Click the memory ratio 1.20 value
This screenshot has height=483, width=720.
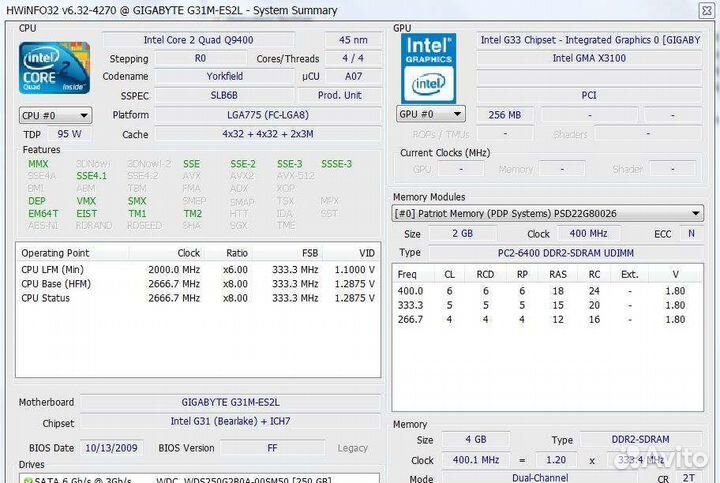556,460
